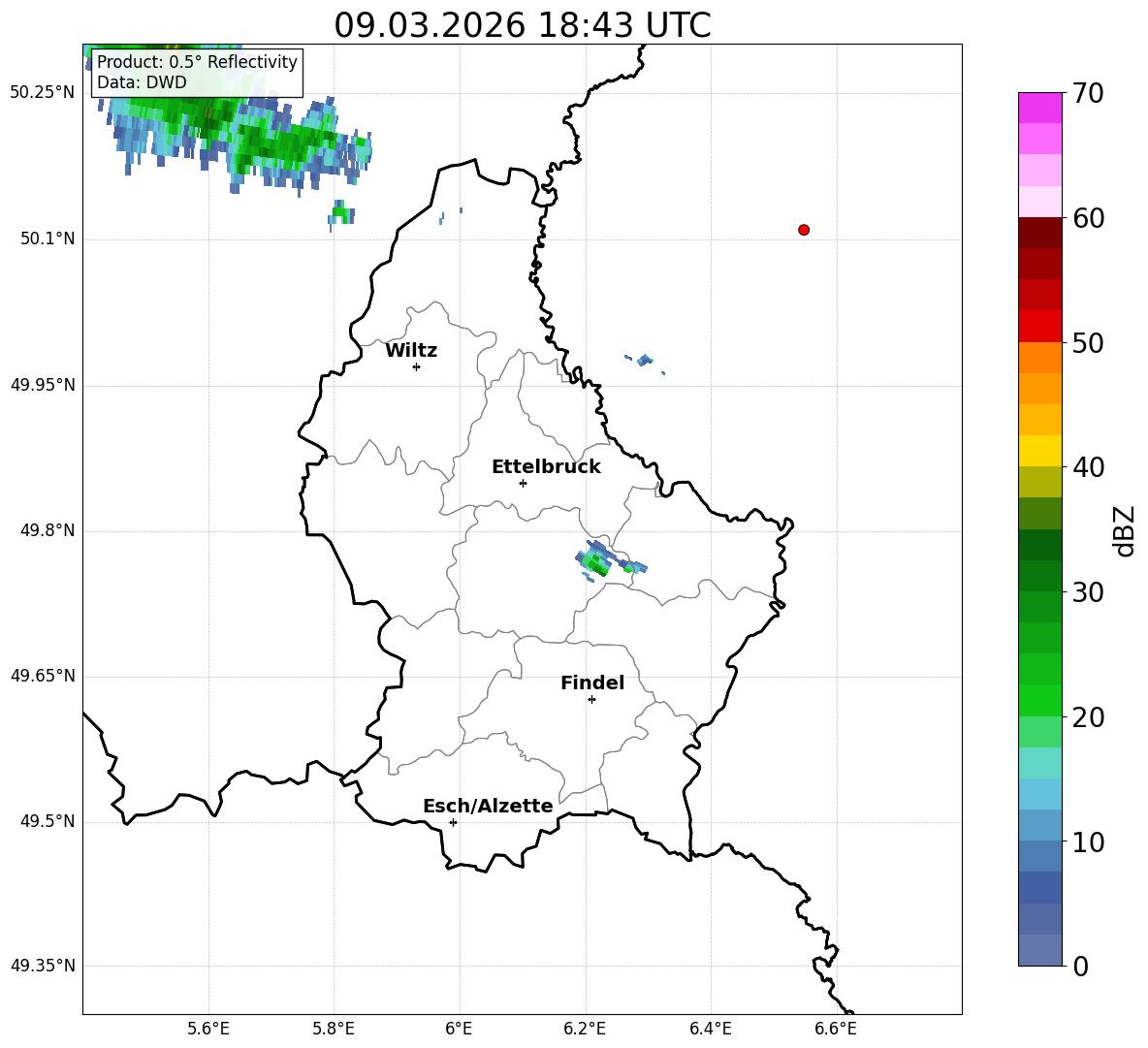The width and height of the screenshot is (1148, 1048).
Task: Click the small blue echo east of the border near 49.95°N
Action: [644, 360]
